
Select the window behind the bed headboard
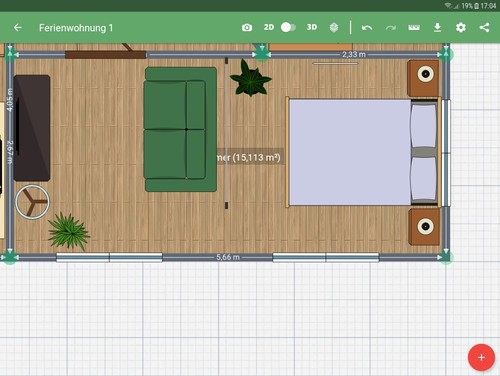point(446,153)
